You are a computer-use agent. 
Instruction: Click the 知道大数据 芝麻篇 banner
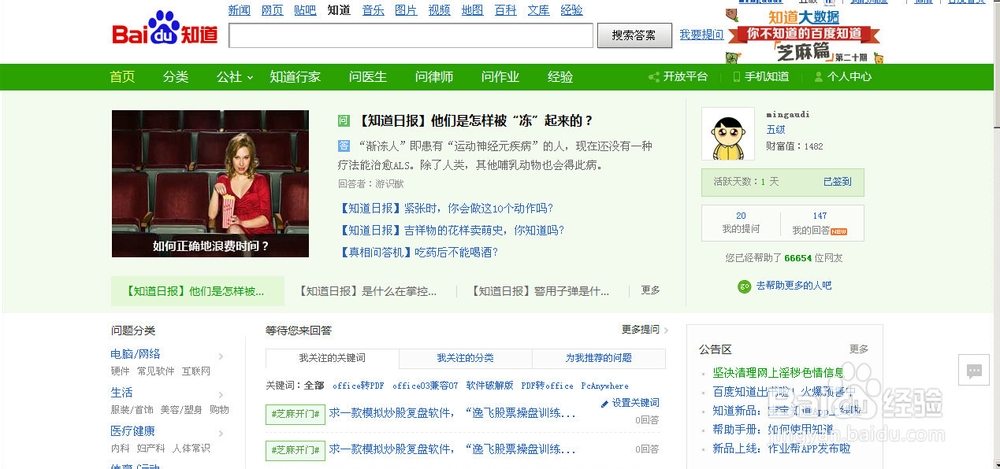pyautogui.click(x=805, y=37)
